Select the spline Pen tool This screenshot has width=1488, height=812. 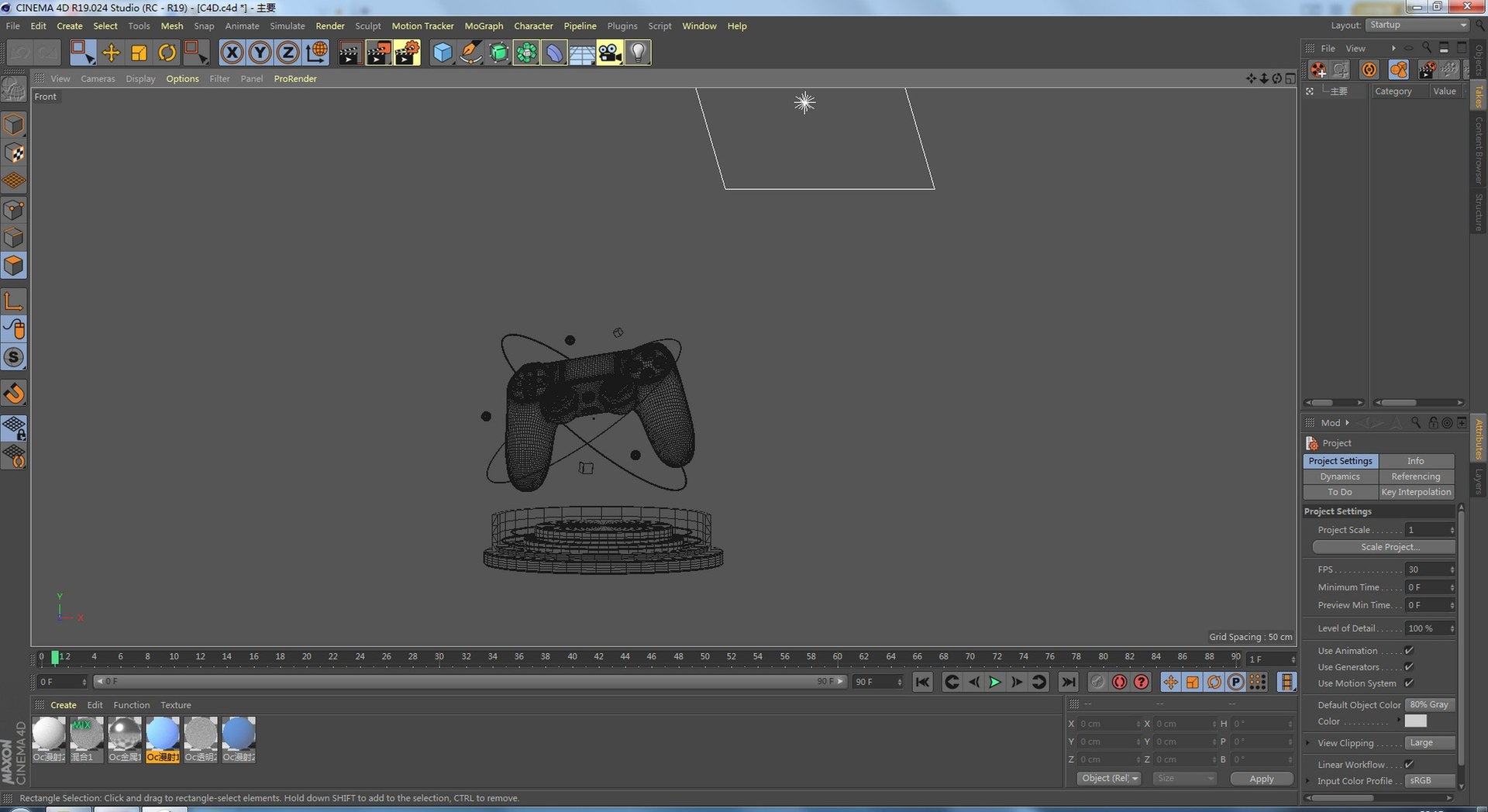tap(470, 53)
